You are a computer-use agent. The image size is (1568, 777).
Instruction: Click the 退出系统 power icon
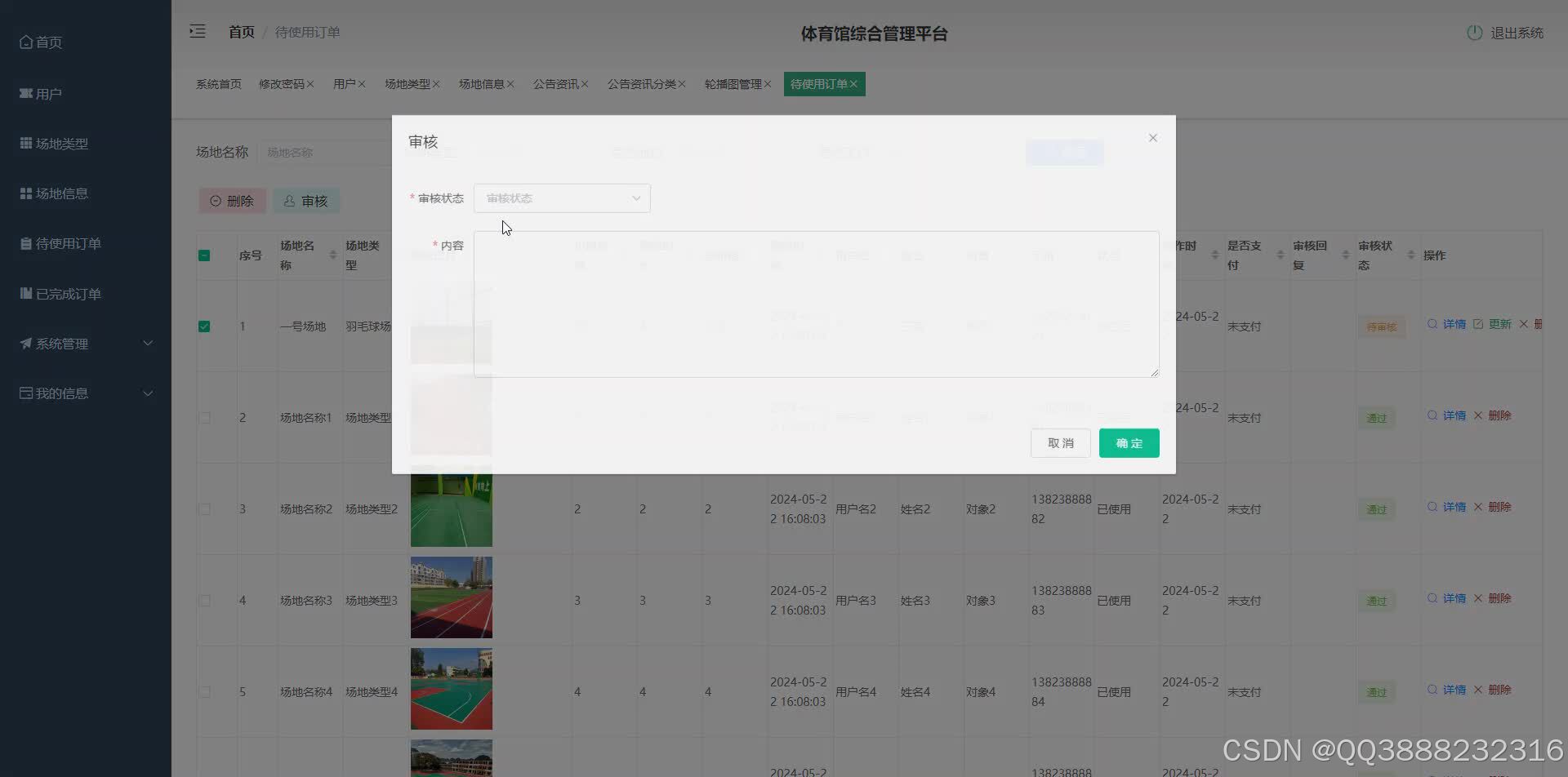point(1474,33)
